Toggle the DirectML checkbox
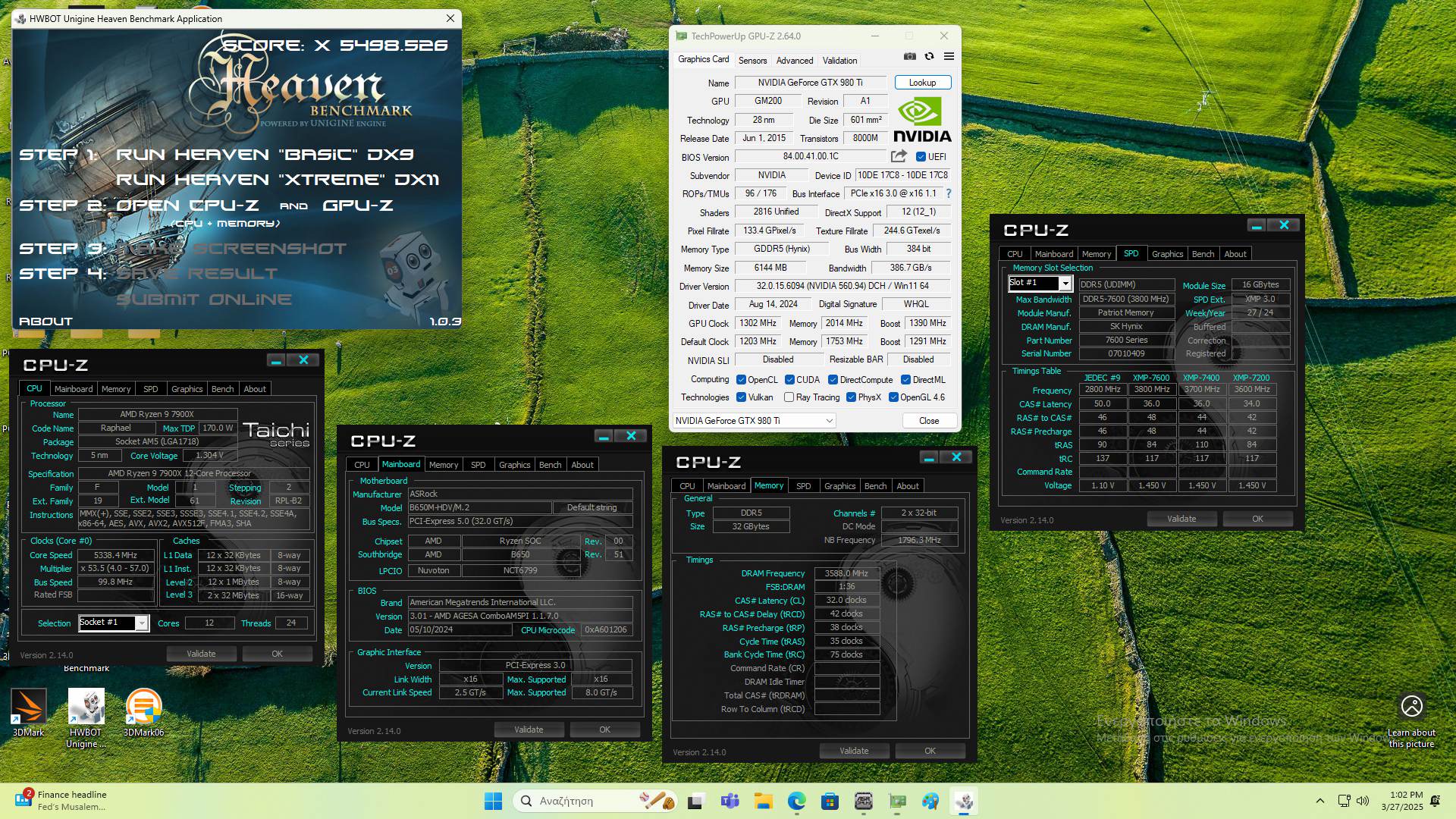Screen dimensions: 1456x819 (x=905, y=380)
